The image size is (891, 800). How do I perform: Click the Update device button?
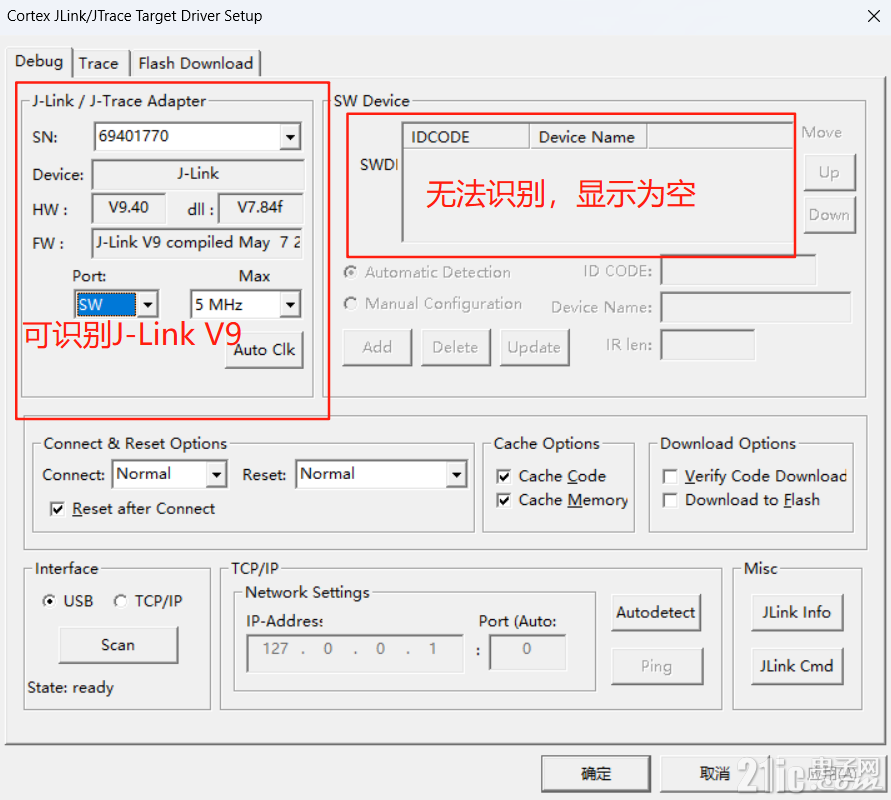coord(534,347)
